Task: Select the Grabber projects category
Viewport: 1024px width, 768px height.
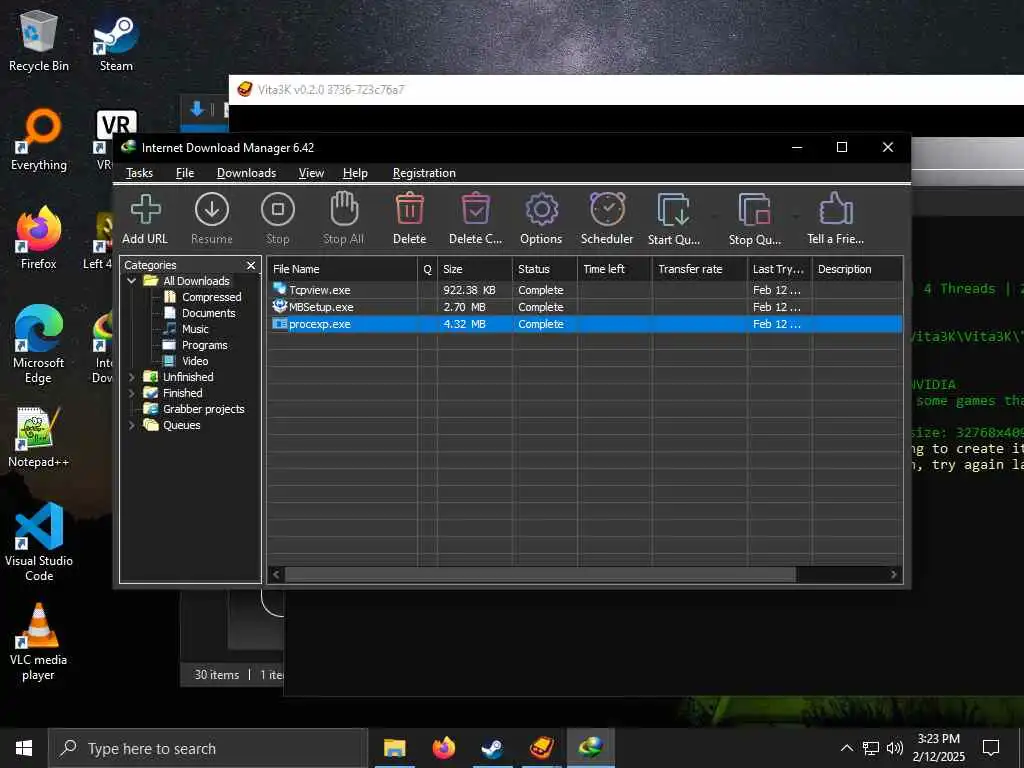Action: 203,409
